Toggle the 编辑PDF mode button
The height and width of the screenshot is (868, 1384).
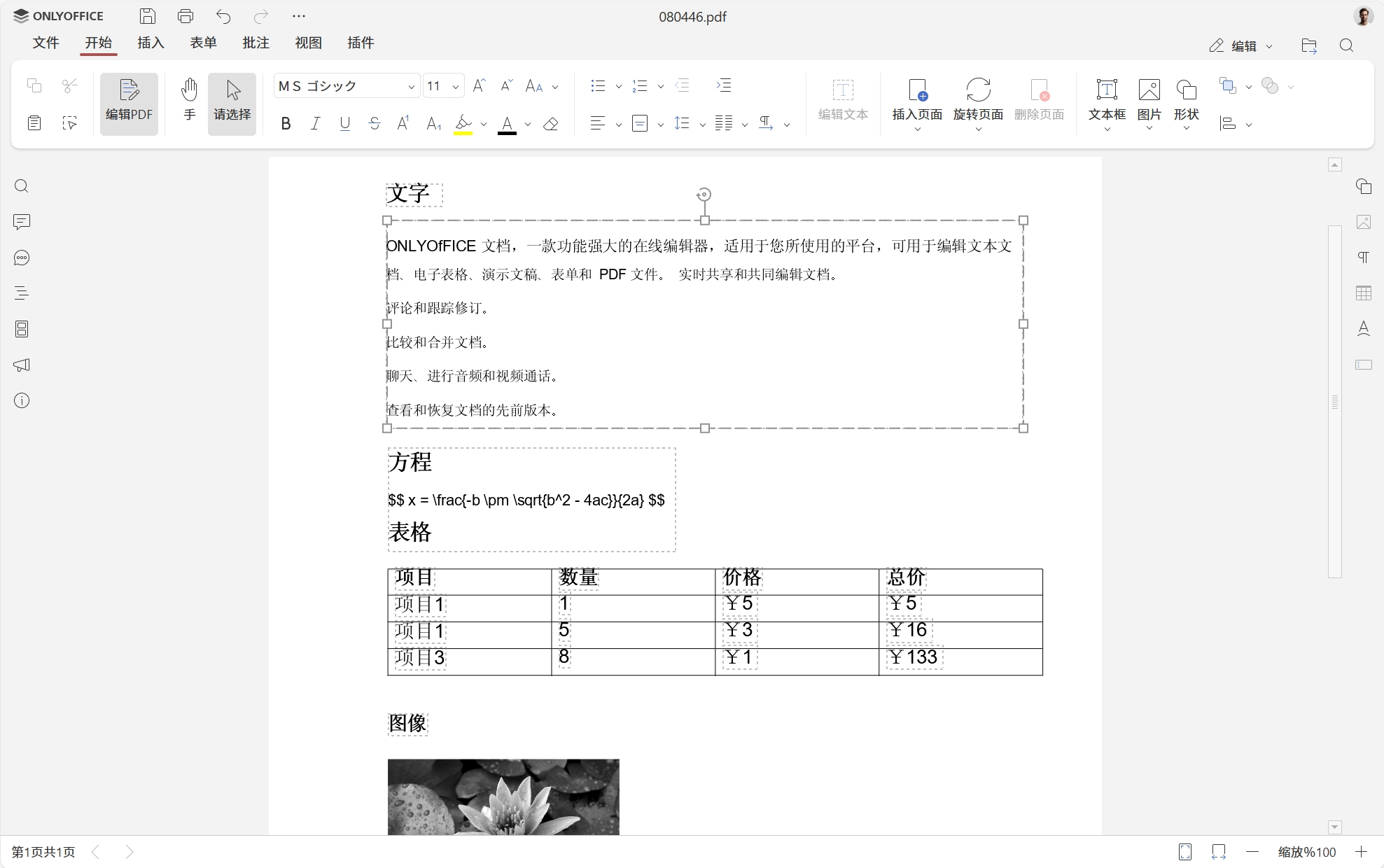point(129,104)
